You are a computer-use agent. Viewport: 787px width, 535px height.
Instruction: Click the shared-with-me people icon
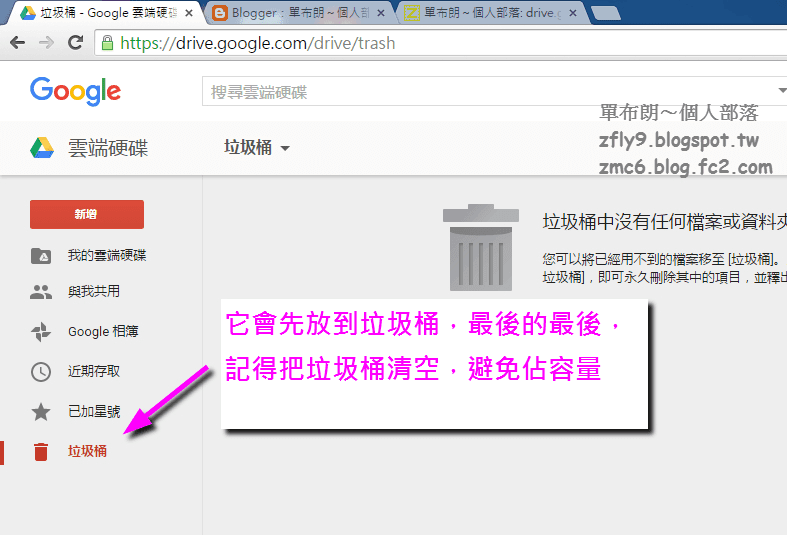tap(41, 292)
